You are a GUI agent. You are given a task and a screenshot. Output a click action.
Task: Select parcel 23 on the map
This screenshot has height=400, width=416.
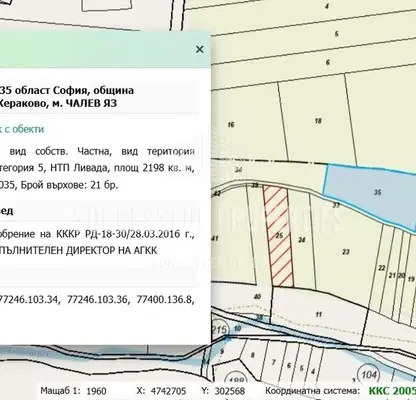346,251
